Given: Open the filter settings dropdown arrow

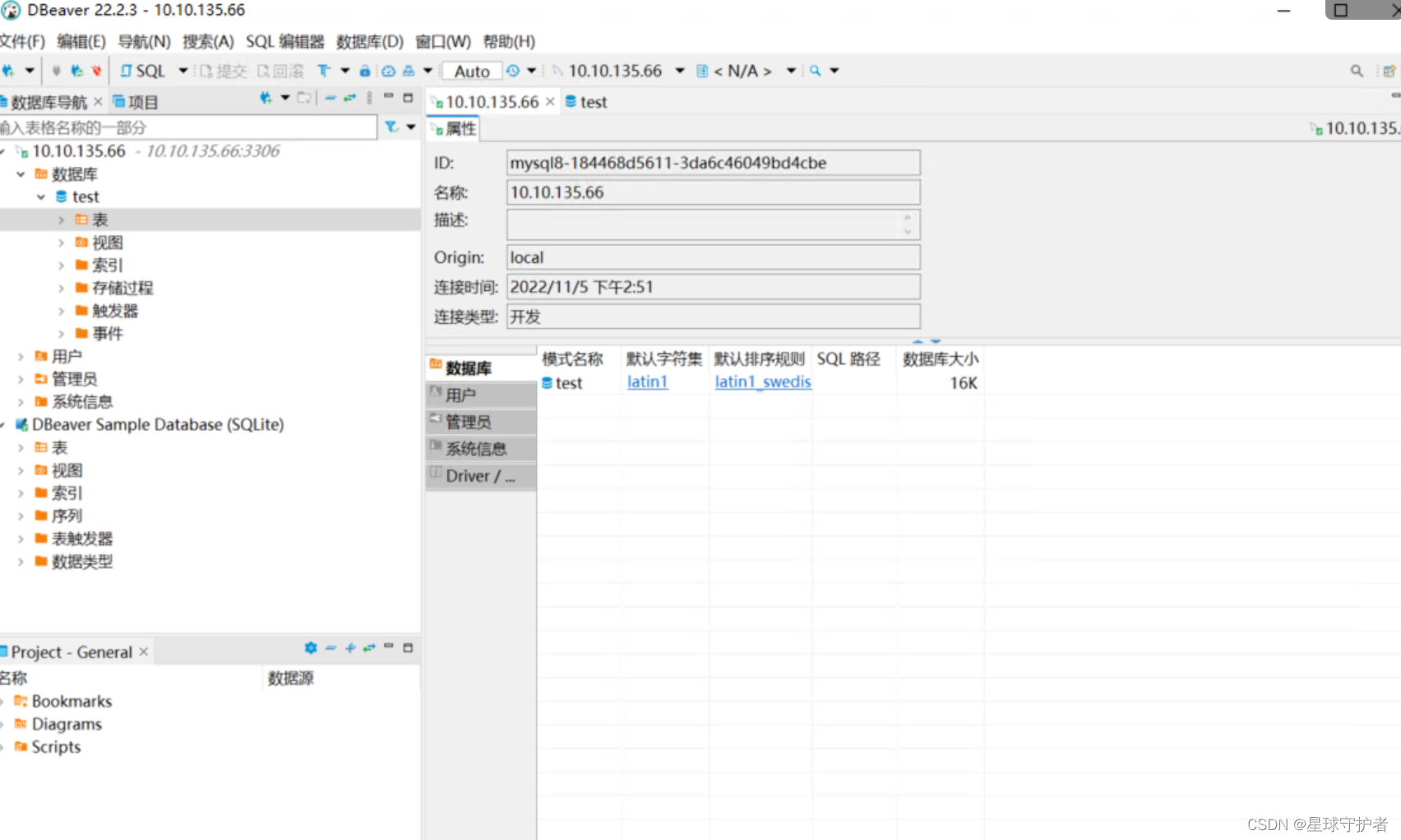Looking at the screenshot, I should coord(410,127).
